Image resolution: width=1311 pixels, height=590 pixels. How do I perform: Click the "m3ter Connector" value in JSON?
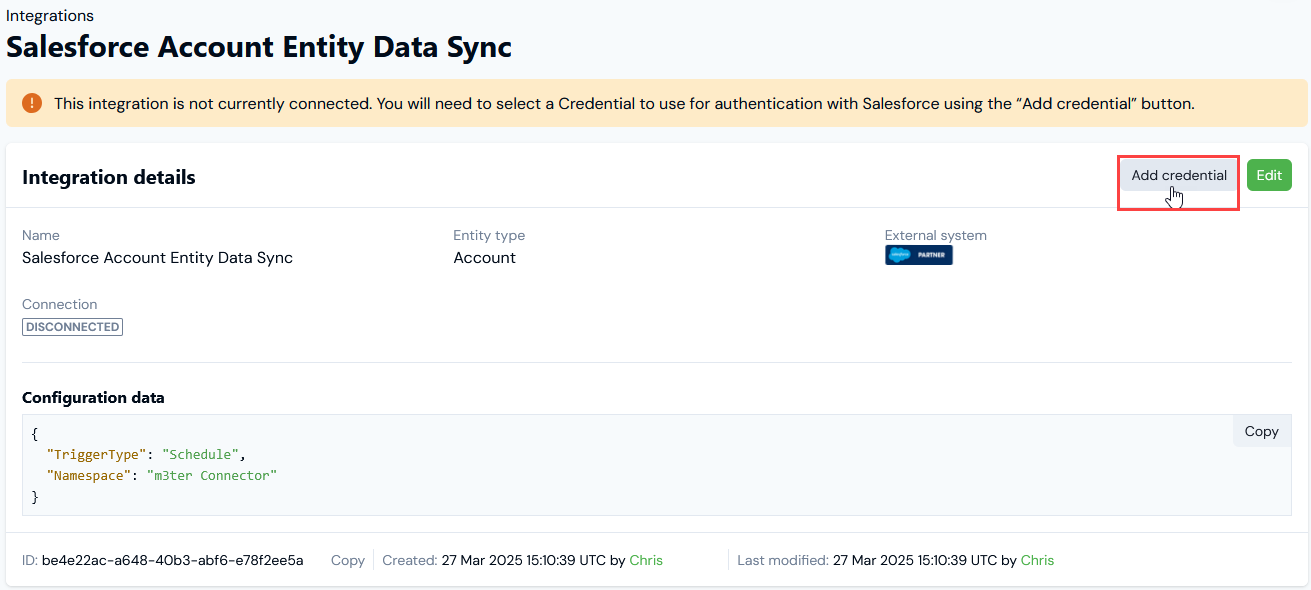point(211,475)
